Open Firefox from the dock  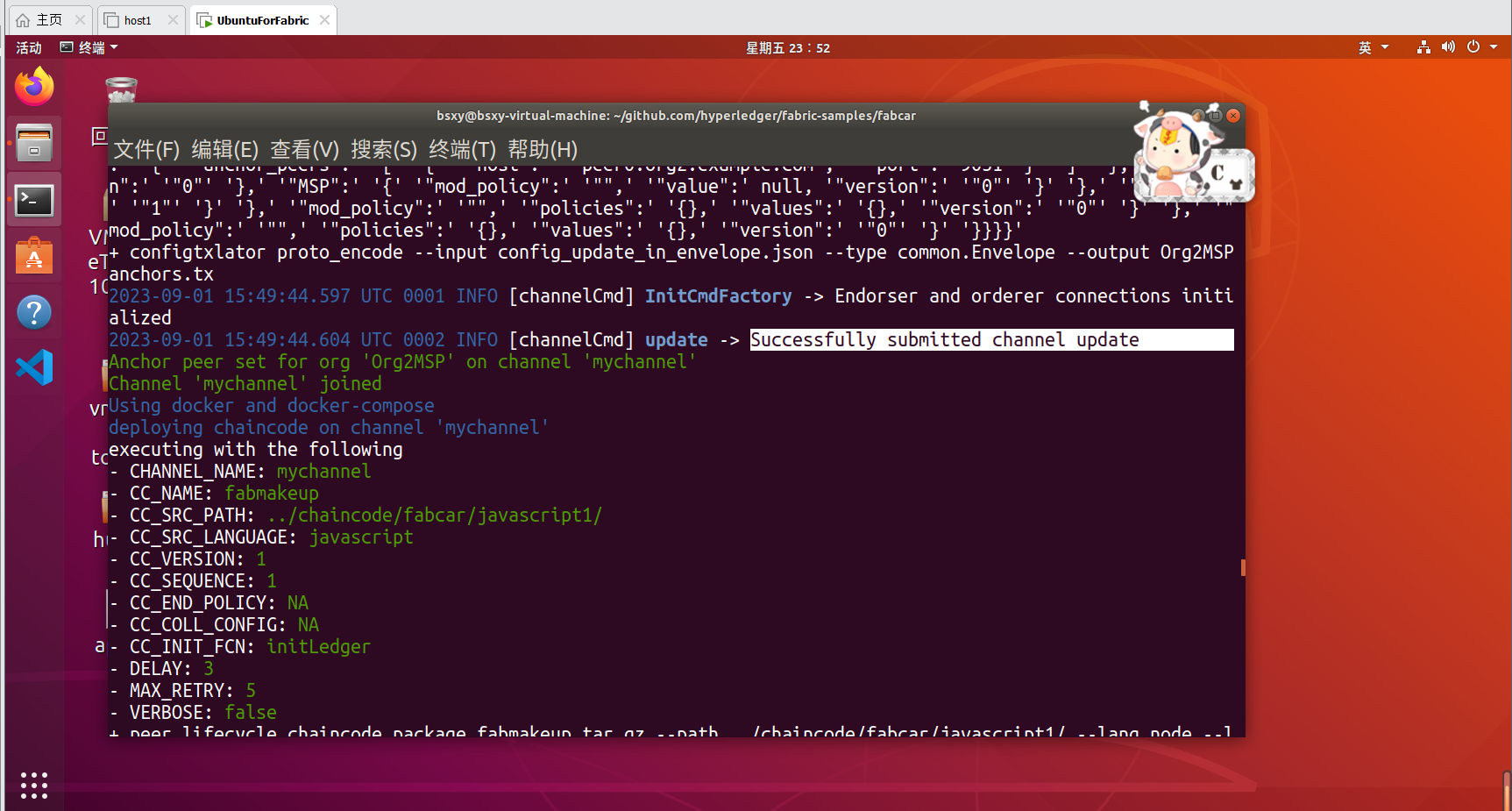click(34, 86)
